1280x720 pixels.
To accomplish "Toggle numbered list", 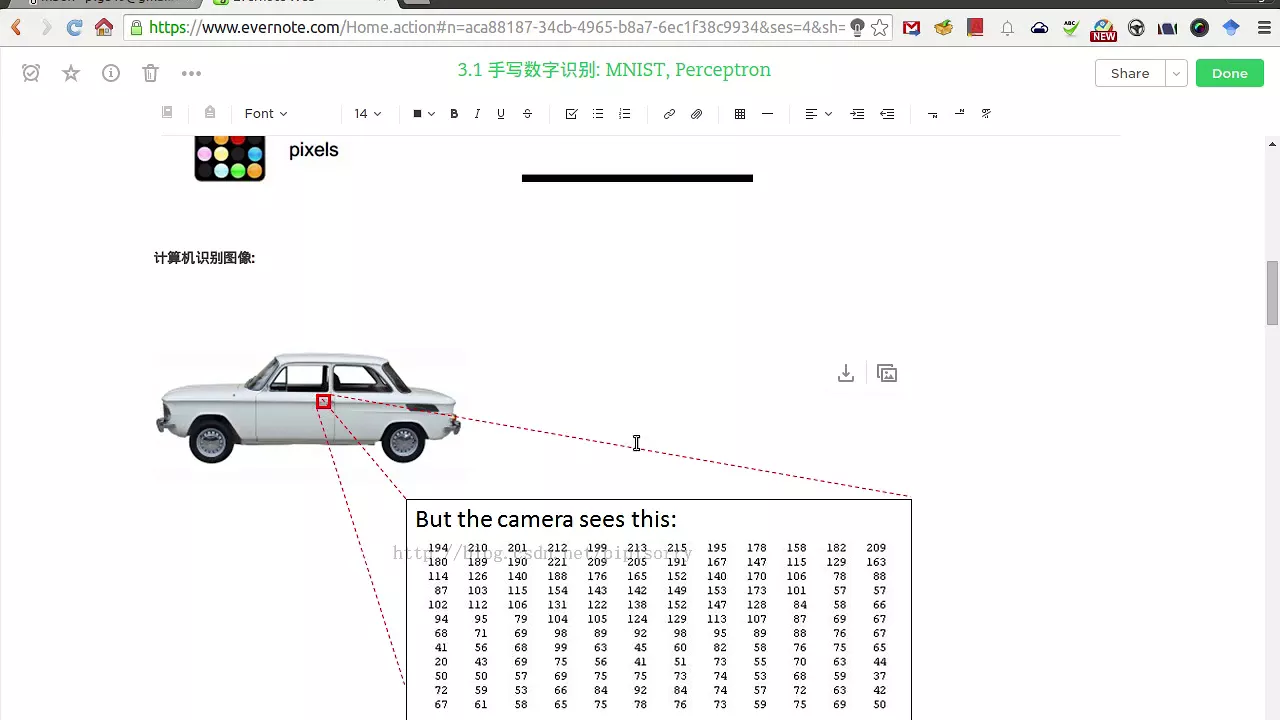I will coord(625,114).
